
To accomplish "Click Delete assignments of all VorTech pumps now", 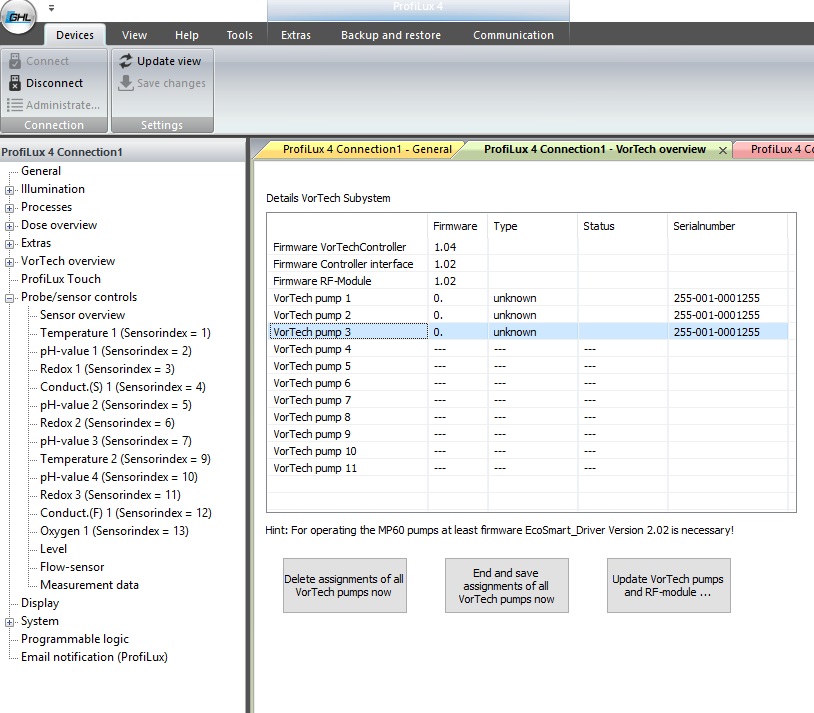I will coord(345,586).
